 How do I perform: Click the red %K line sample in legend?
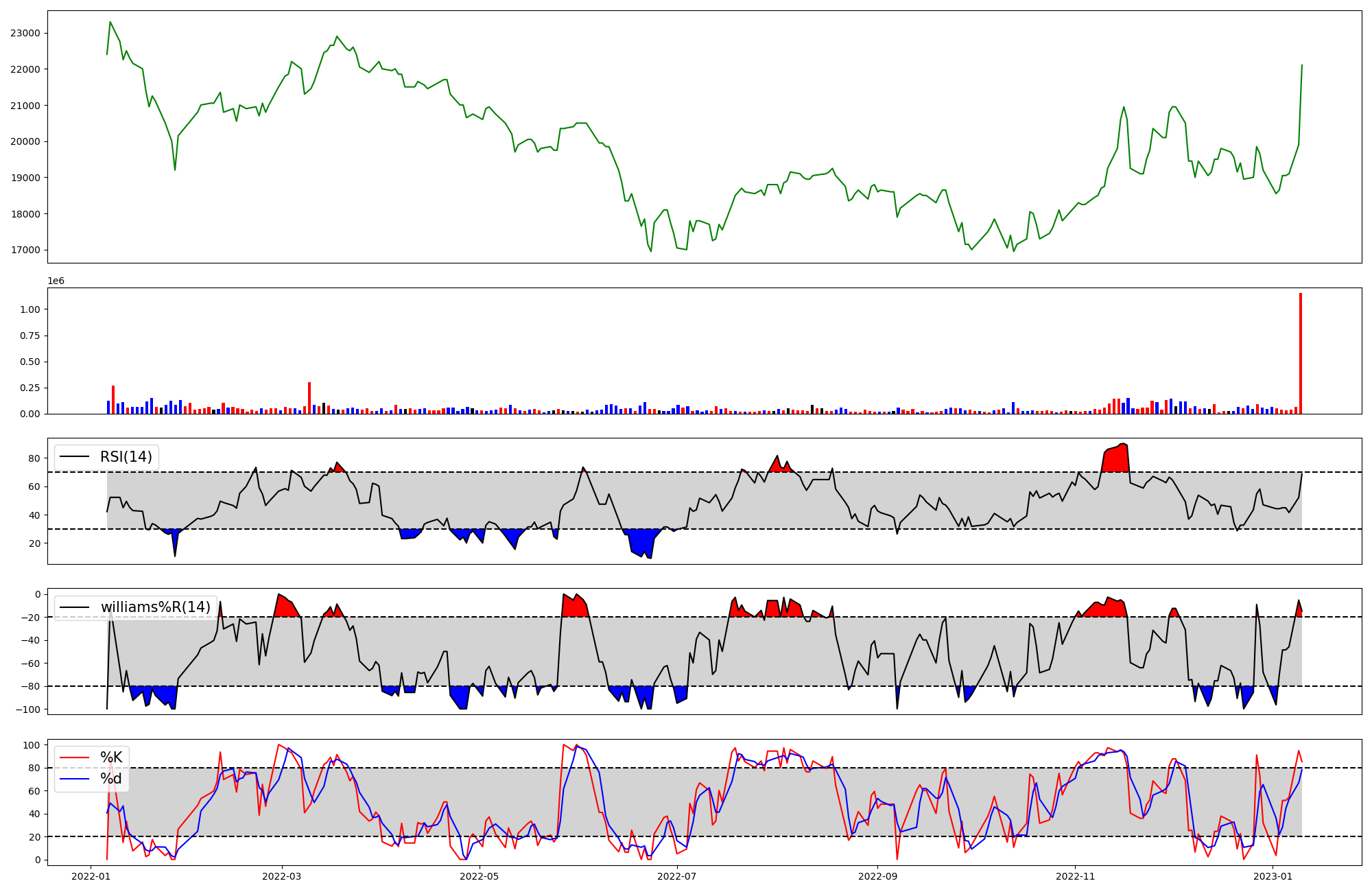(74, 758)
